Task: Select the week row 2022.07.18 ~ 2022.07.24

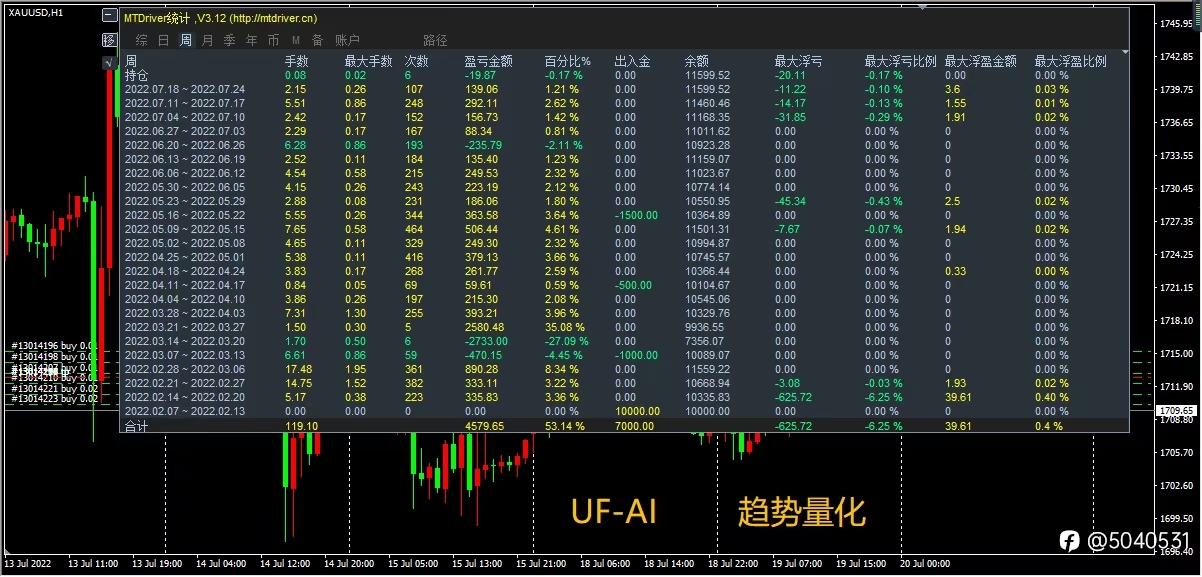Action: coord(184,89)
